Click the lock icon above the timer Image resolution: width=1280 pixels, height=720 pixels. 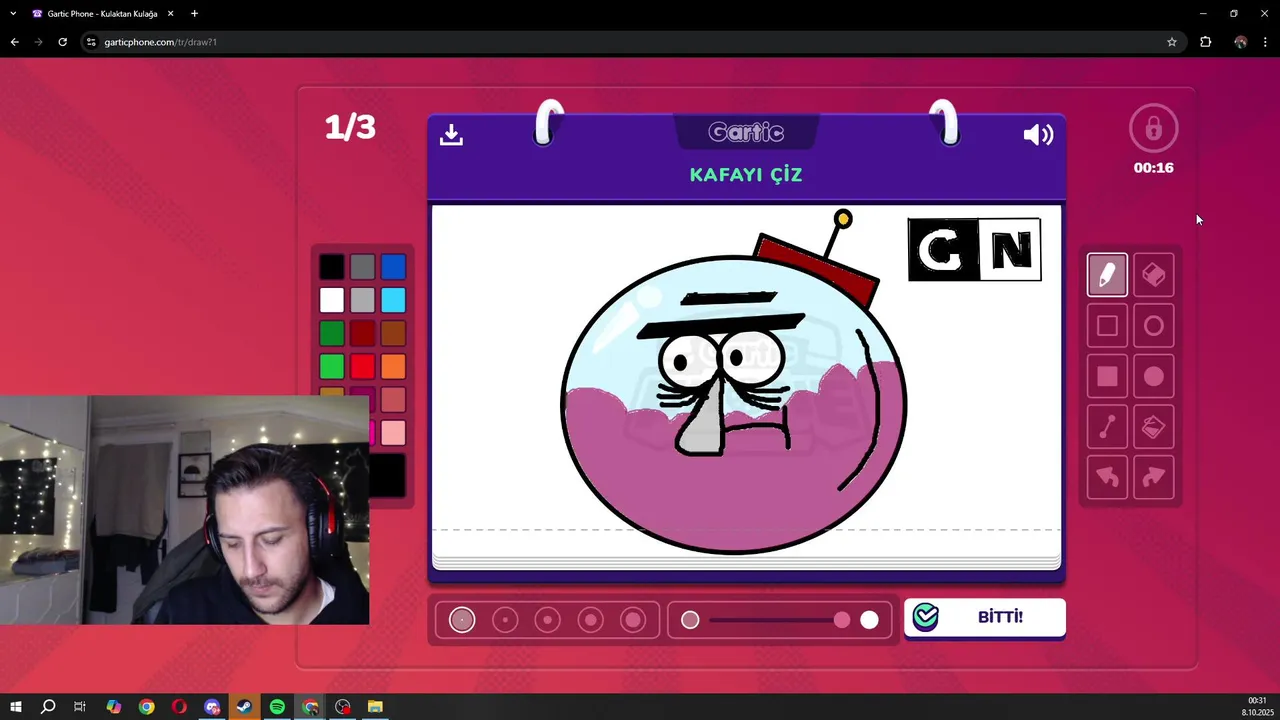[x=1153, y=129]
